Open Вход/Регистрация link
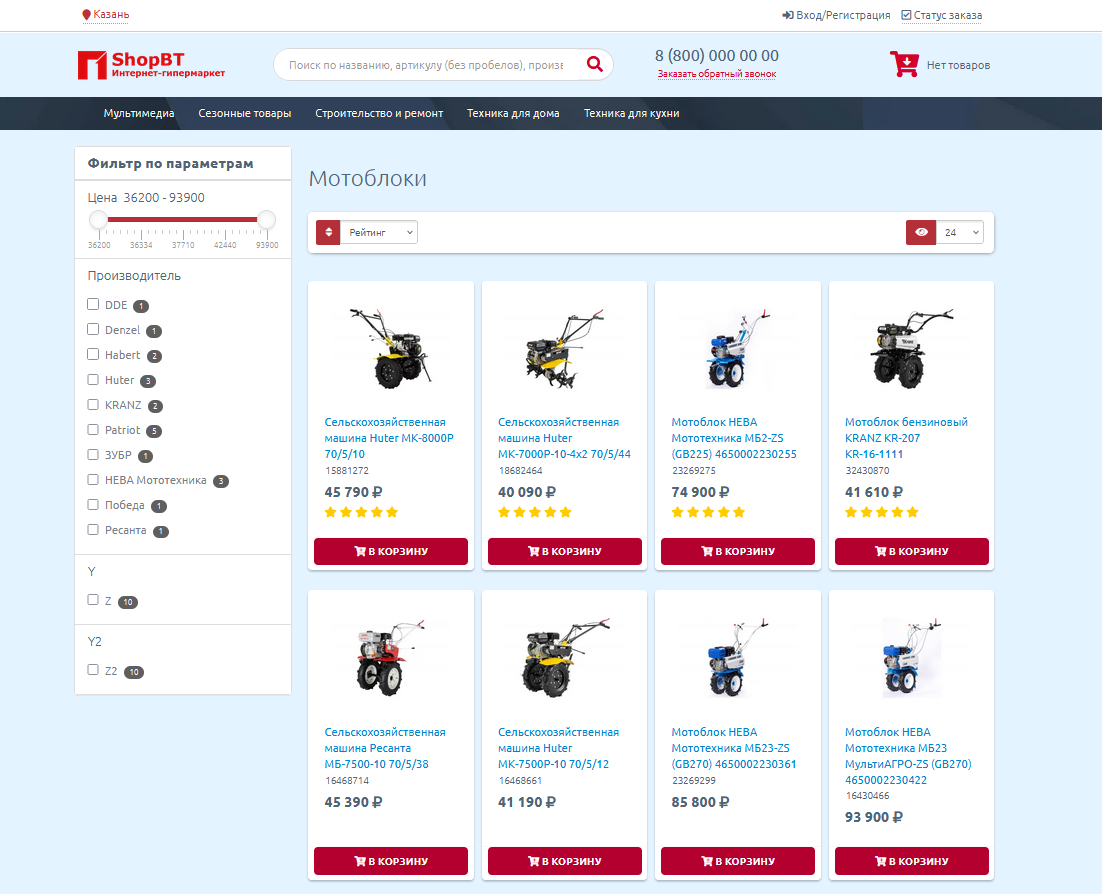The height and width of the screenshot is (894, 1102). pyautogui.click(x=843, y=15)
